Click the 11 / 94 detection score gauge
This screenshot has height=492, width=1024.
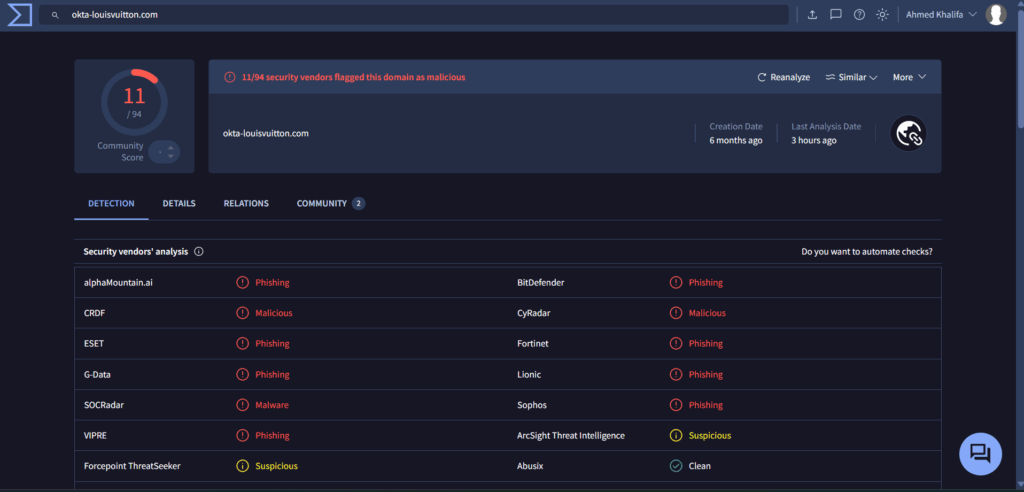(135, 102)
